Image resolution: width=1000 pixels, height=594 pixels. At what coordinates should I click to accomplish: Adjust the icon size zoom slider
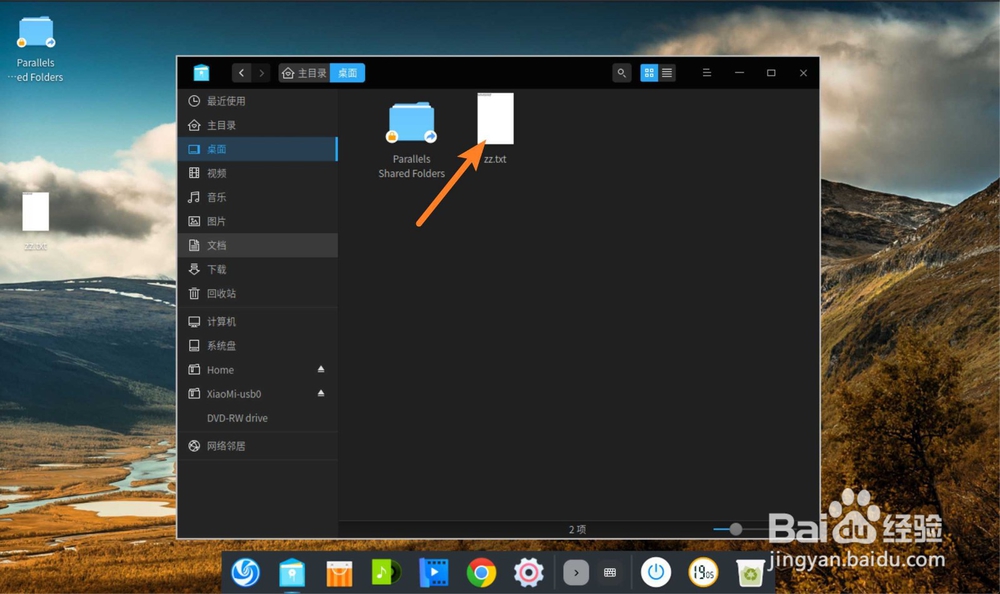tap(735, 529)
